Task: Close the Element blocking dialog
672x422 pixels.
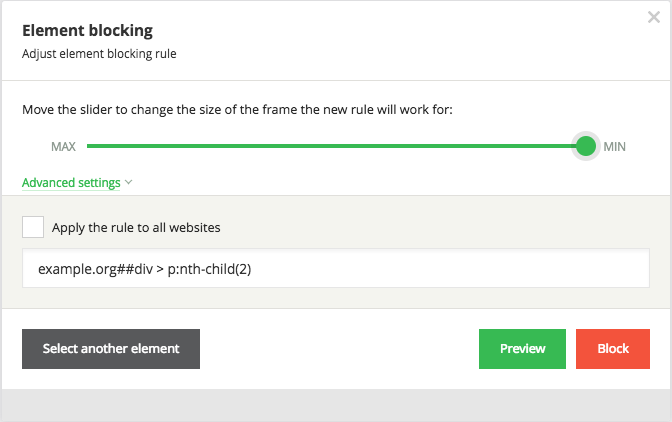Action: point(653,17)
